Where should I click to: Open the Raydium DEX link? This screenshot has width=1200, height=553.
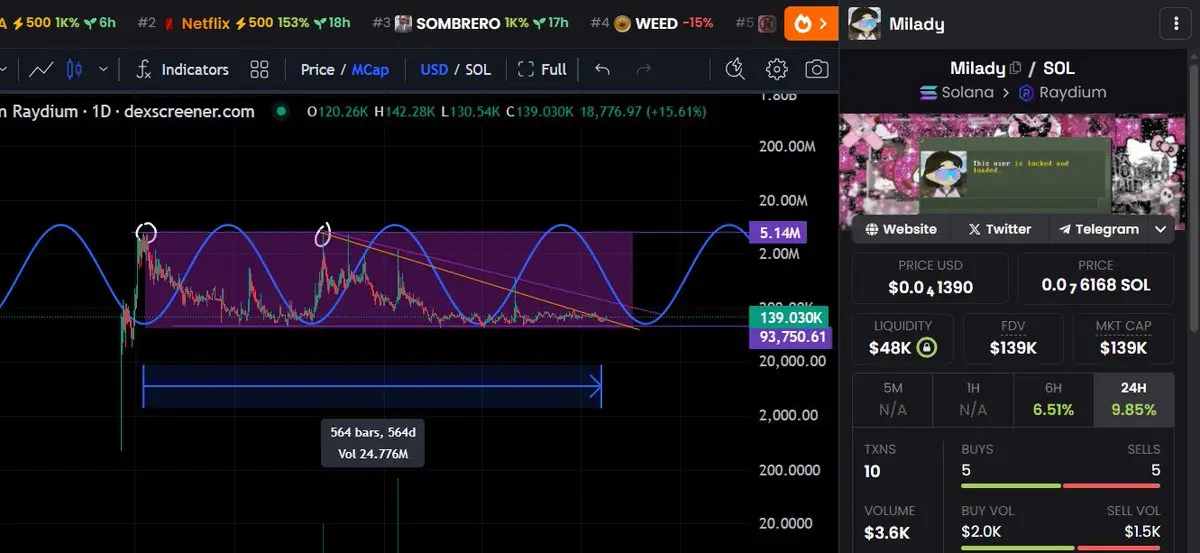1063,92
